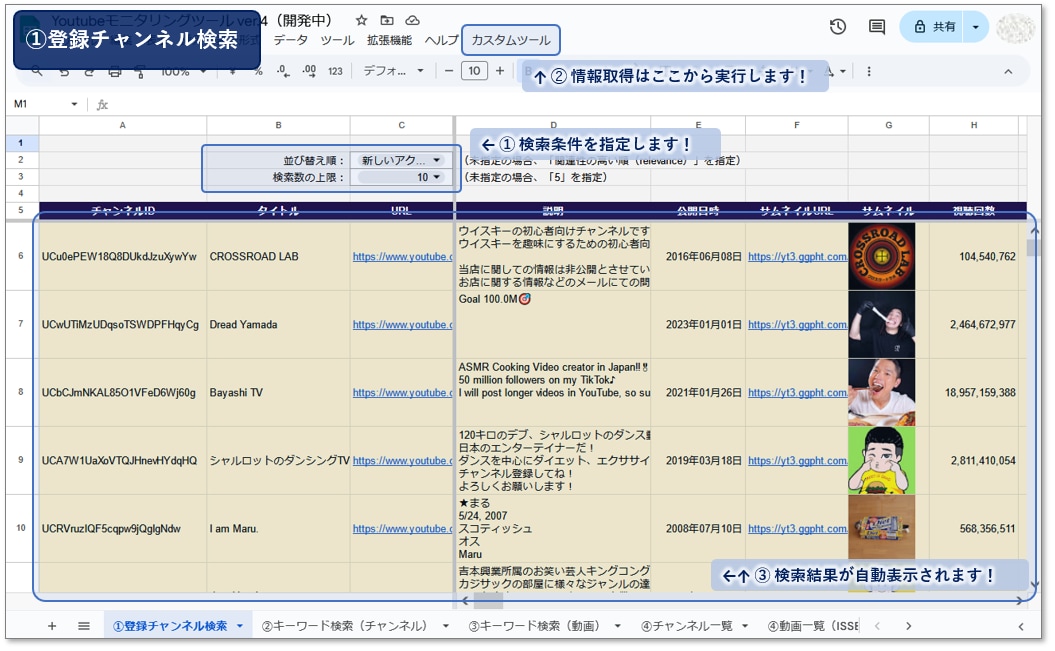Collapse the toolbar with the up chevron
This screenshot has width=1055, height=651.
pos(1008,71)
